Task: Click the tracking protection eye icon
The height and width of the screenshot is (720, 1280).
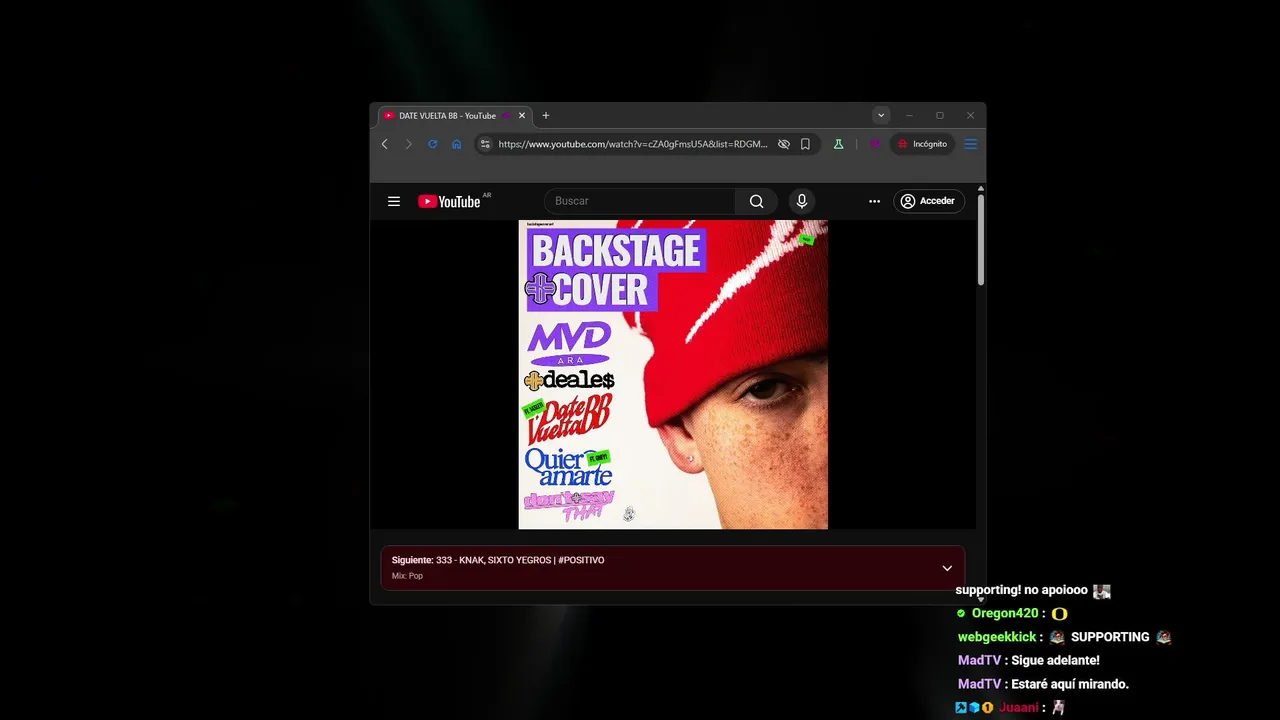Action: 784,144
